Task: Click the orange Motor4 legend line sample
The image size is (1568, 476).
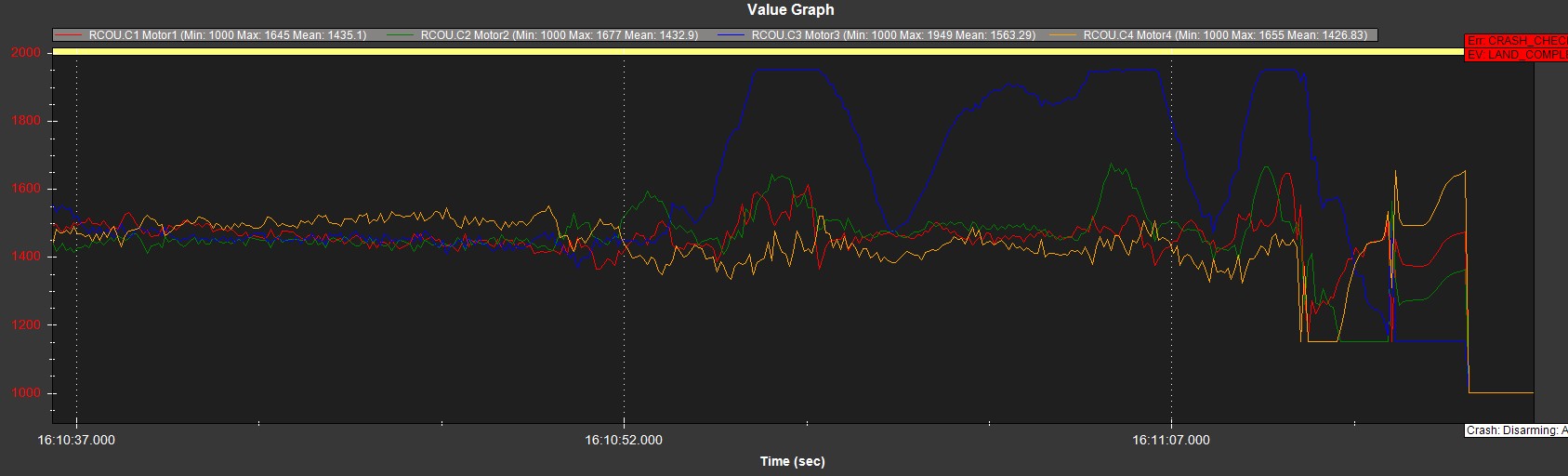Action: [x=1065, y=35]
